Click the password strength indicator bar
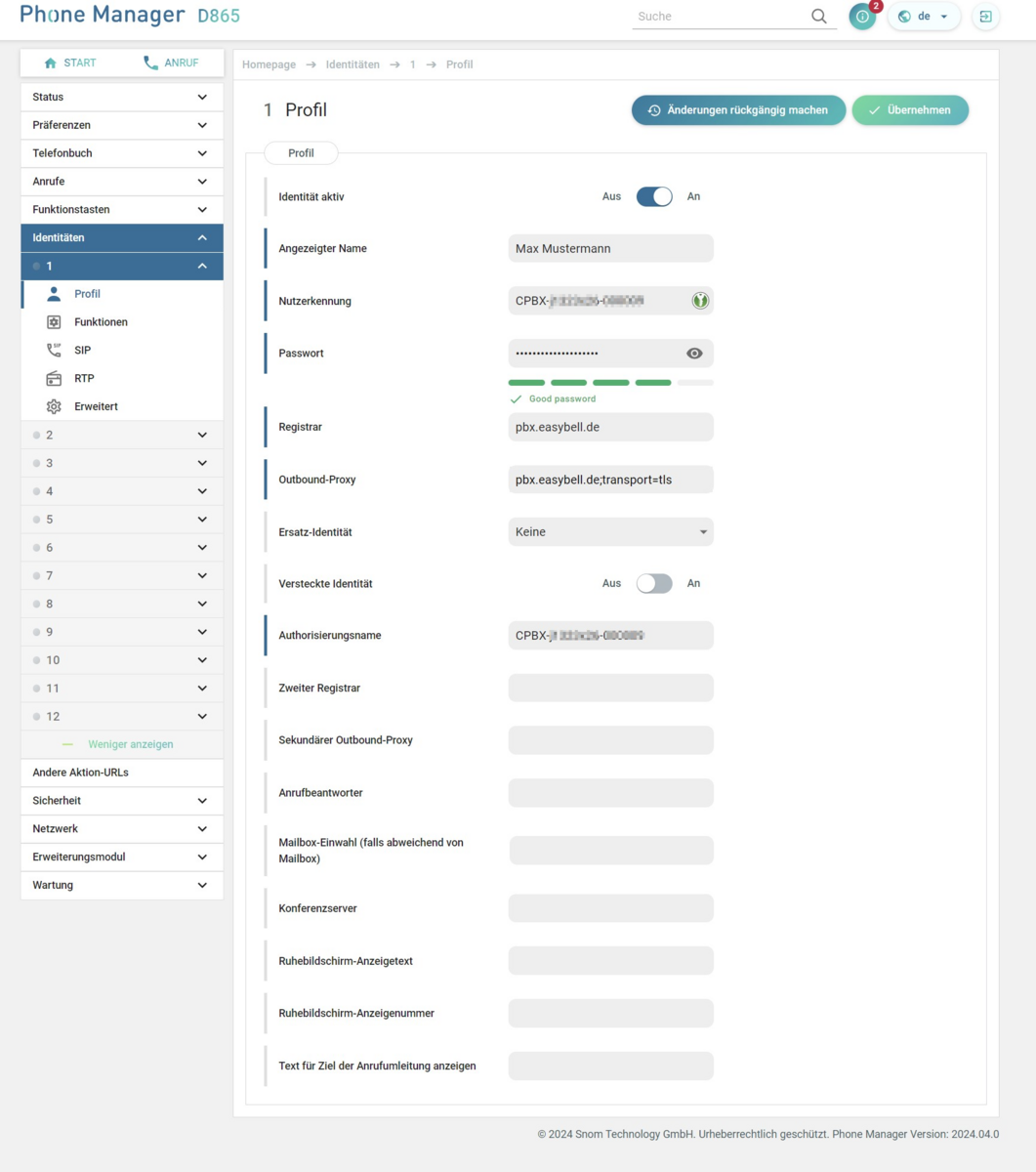Screen dimensions: 1036x1172 [x=610, y=383]
